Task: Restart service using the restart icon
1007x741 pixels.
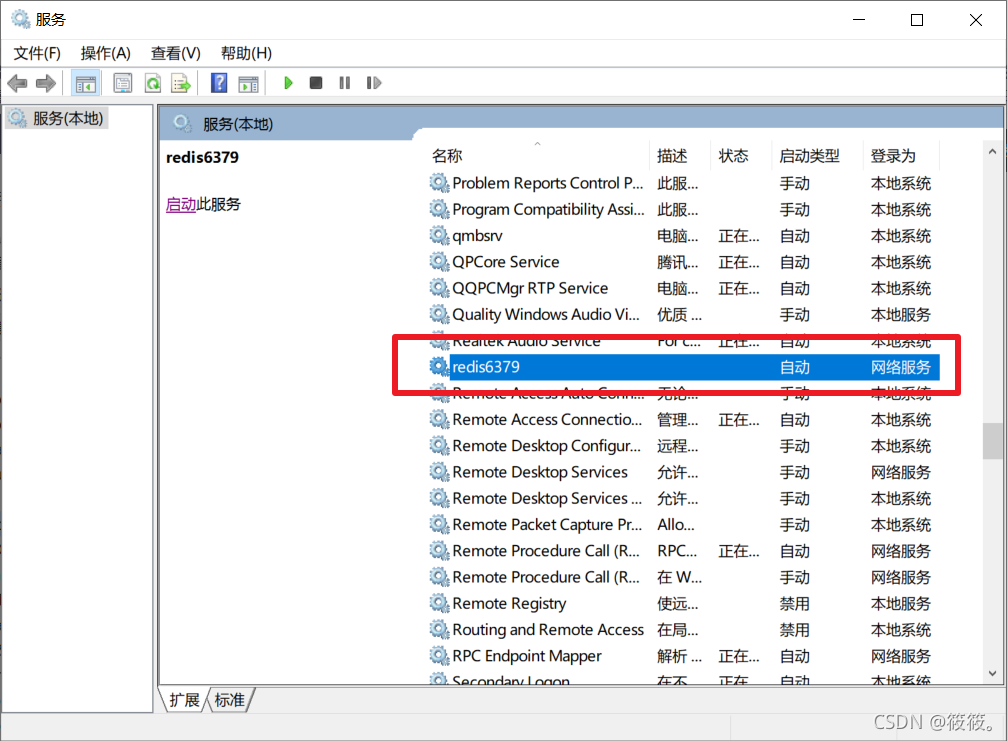Action: tap(374, 83)
